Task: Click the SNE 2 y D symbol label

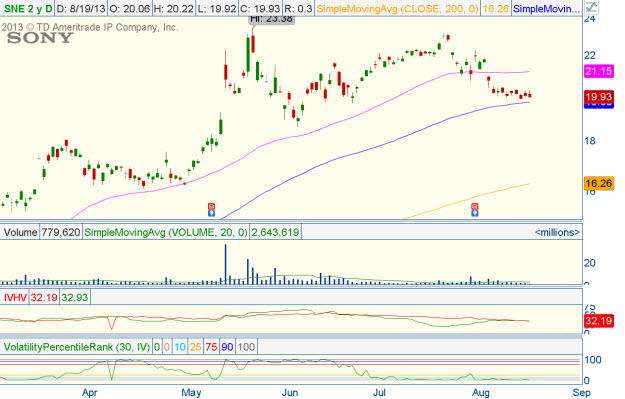Action: 28,9
